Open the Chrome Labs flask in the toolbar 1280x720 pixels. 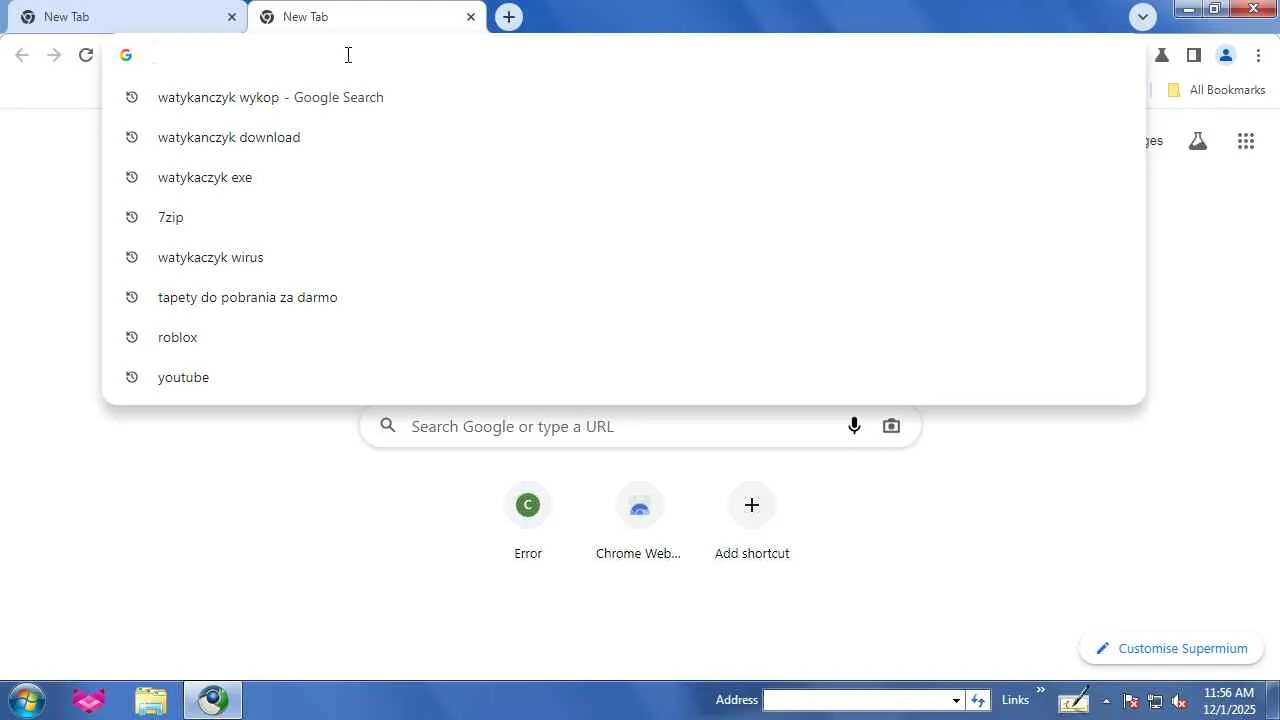tap(1162, 55)
